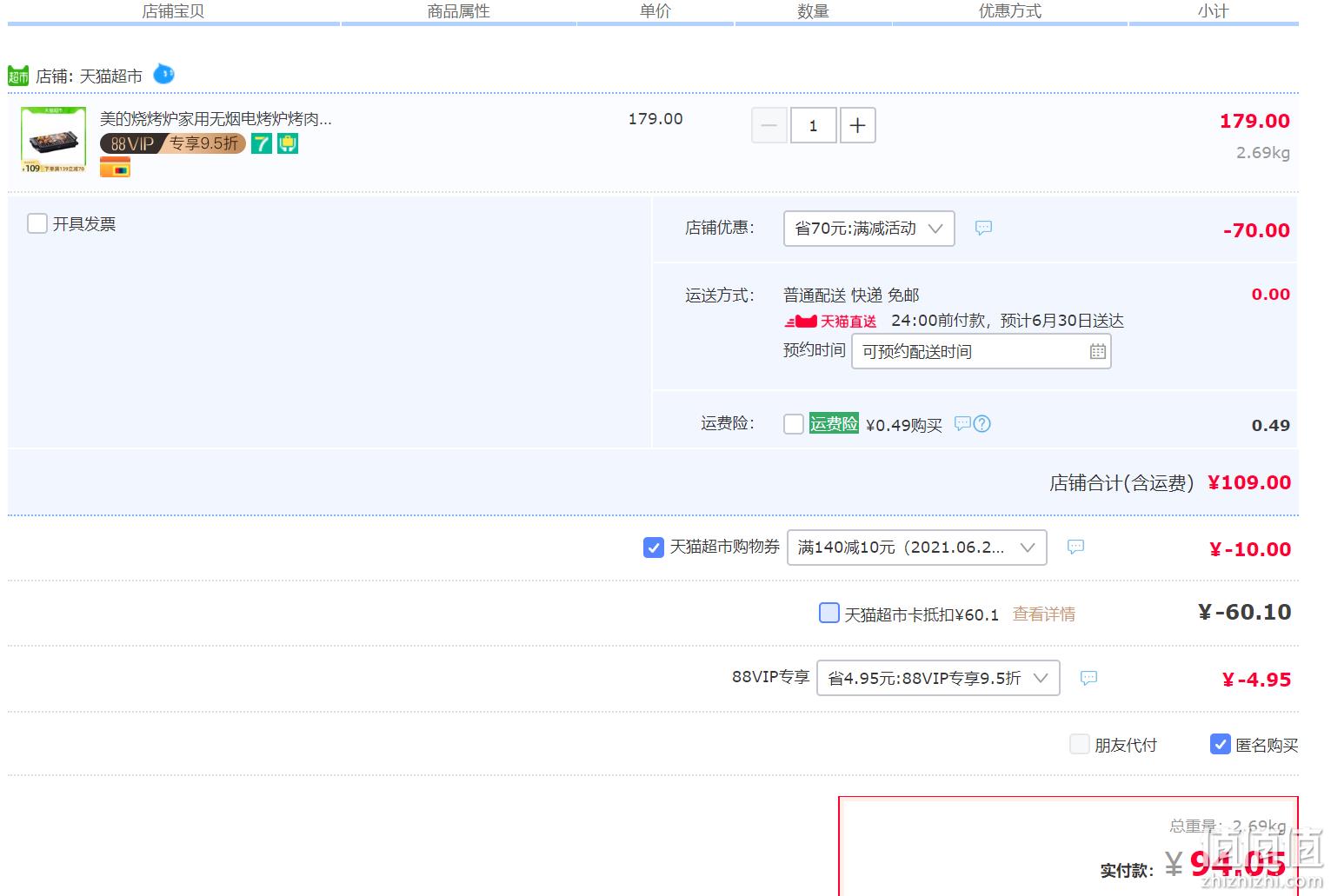The image size is (1331, 896).
Task: Open comment bubble next to 店铺优惠 dropdown
Action: [983, 228]
